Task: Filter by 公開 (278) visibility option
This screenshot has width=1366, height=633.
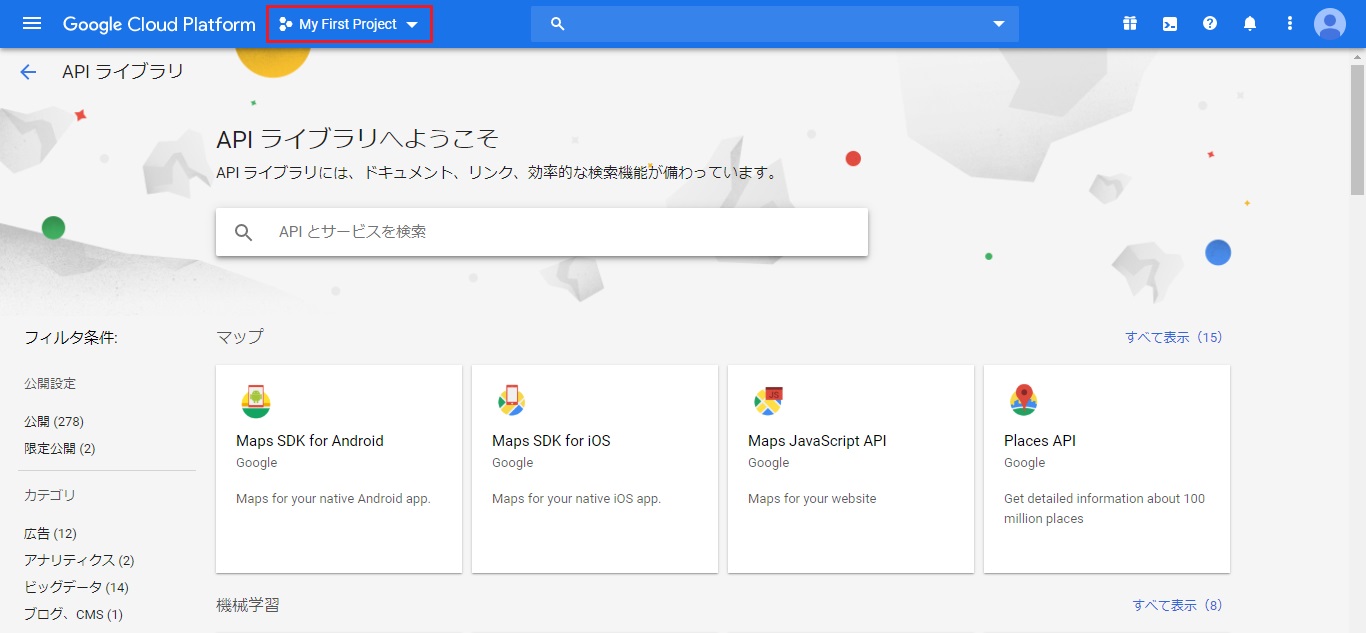Action: 52,421
